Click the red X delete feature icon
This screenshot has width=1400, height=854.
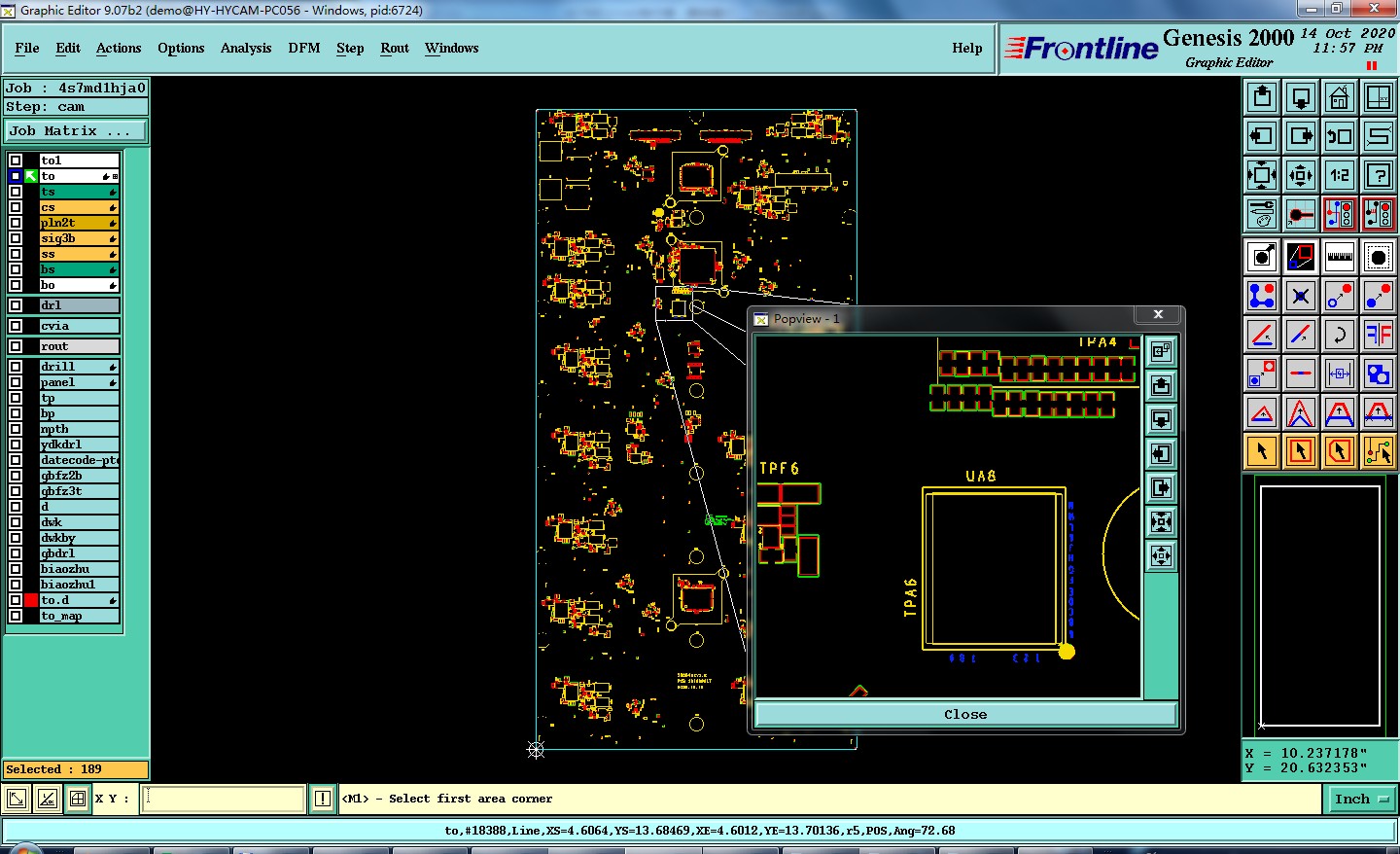tap(1301, 296)
